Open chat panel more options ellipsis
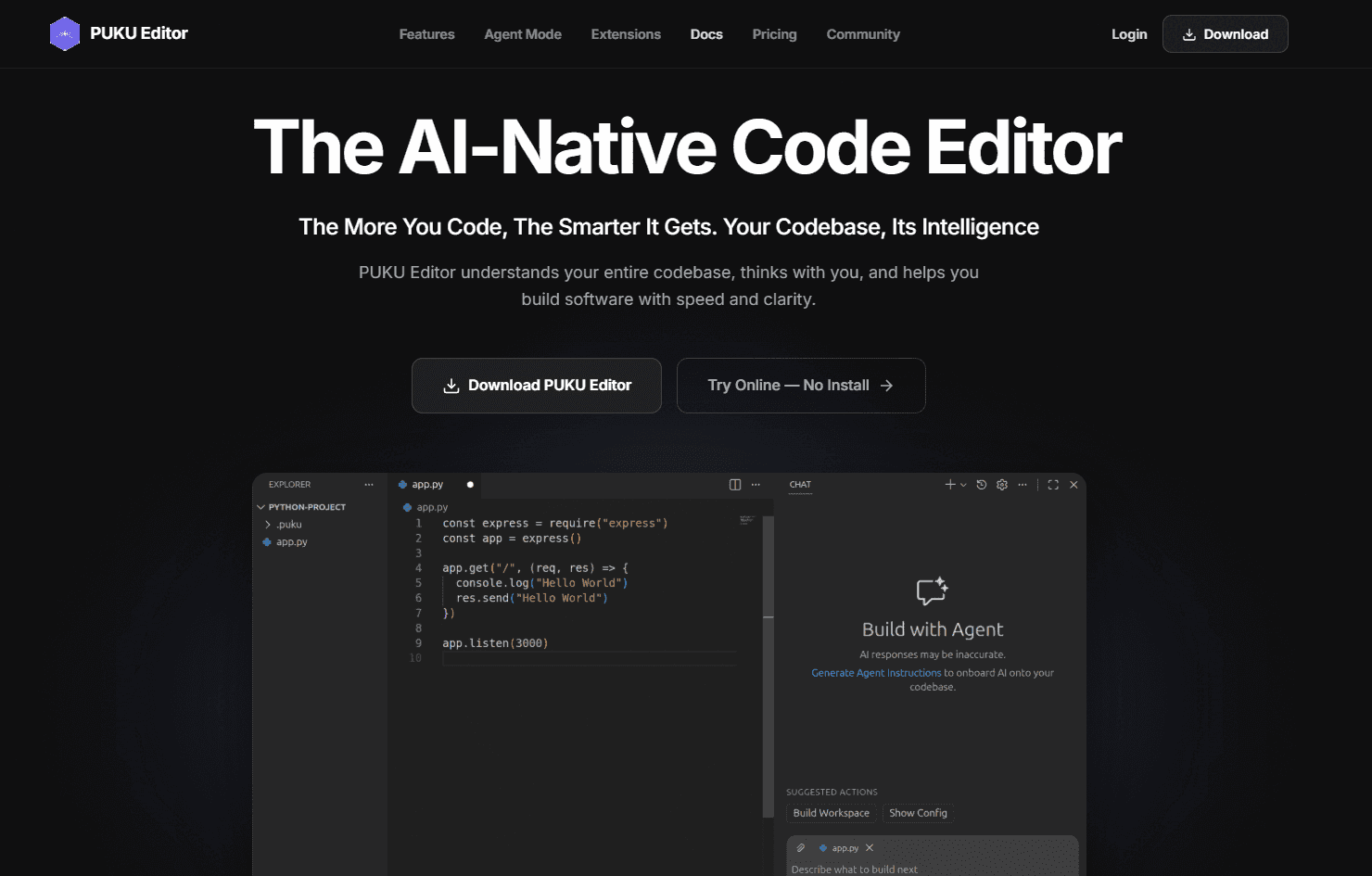1372x876 pixels. point(1023,485)
